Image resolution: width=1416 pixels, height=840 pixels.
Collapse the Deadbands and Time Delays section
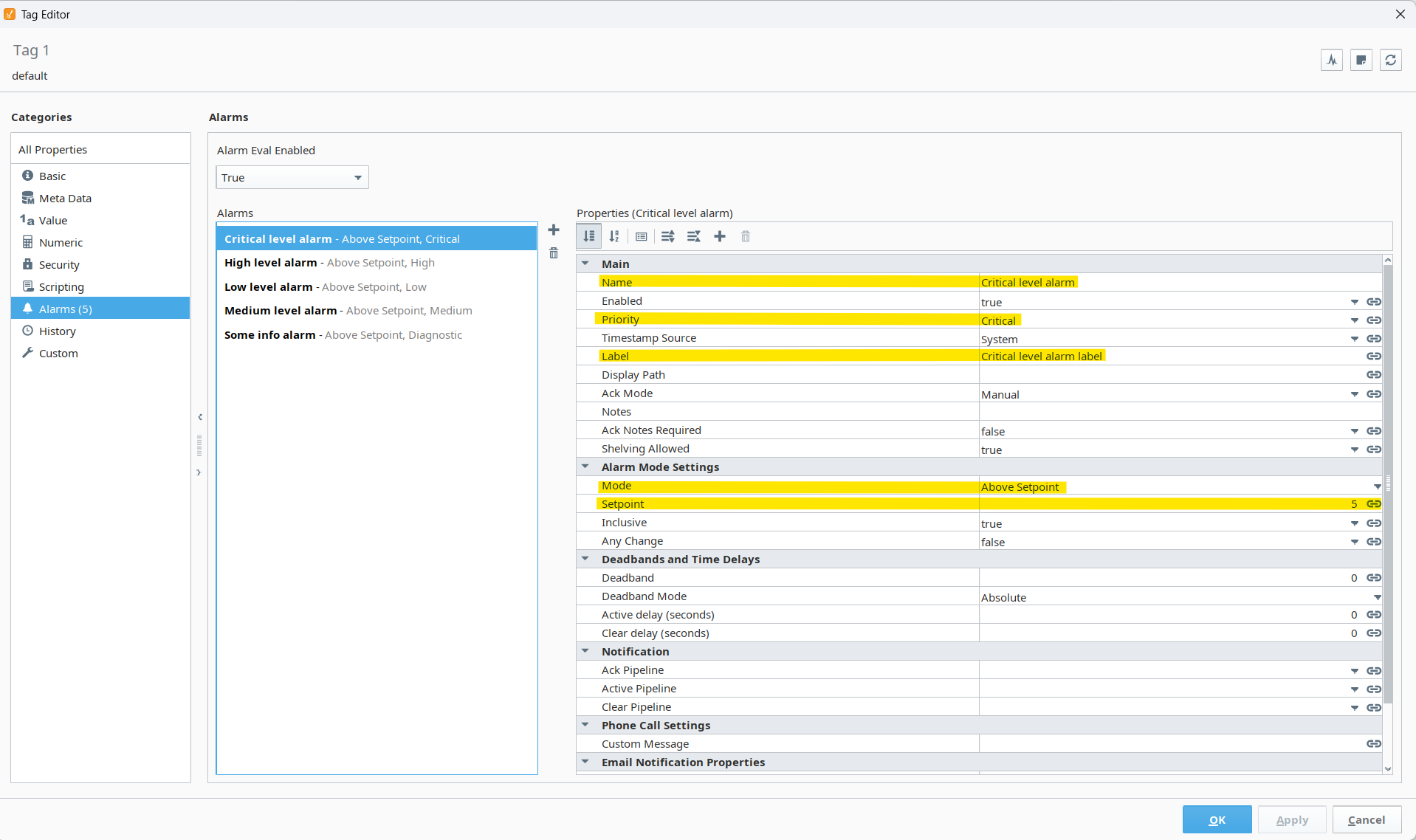[585, 559]
